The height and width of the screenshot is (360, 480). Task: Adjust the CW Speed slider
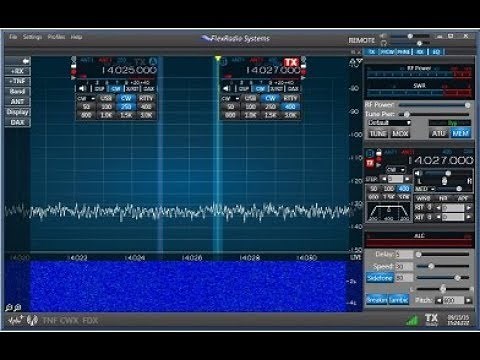pos(443,266)
